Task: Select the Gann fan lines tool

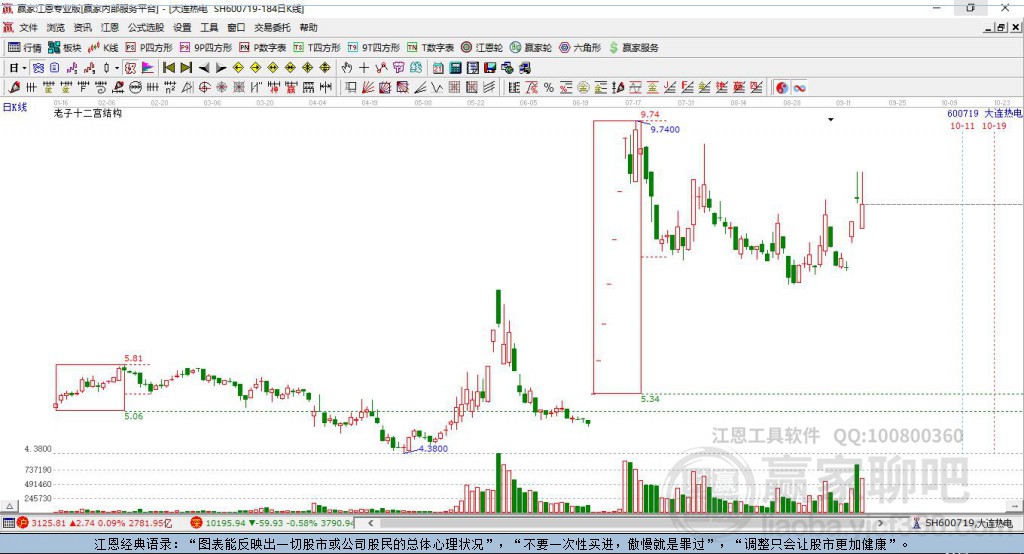Action: tap(367, 88)
